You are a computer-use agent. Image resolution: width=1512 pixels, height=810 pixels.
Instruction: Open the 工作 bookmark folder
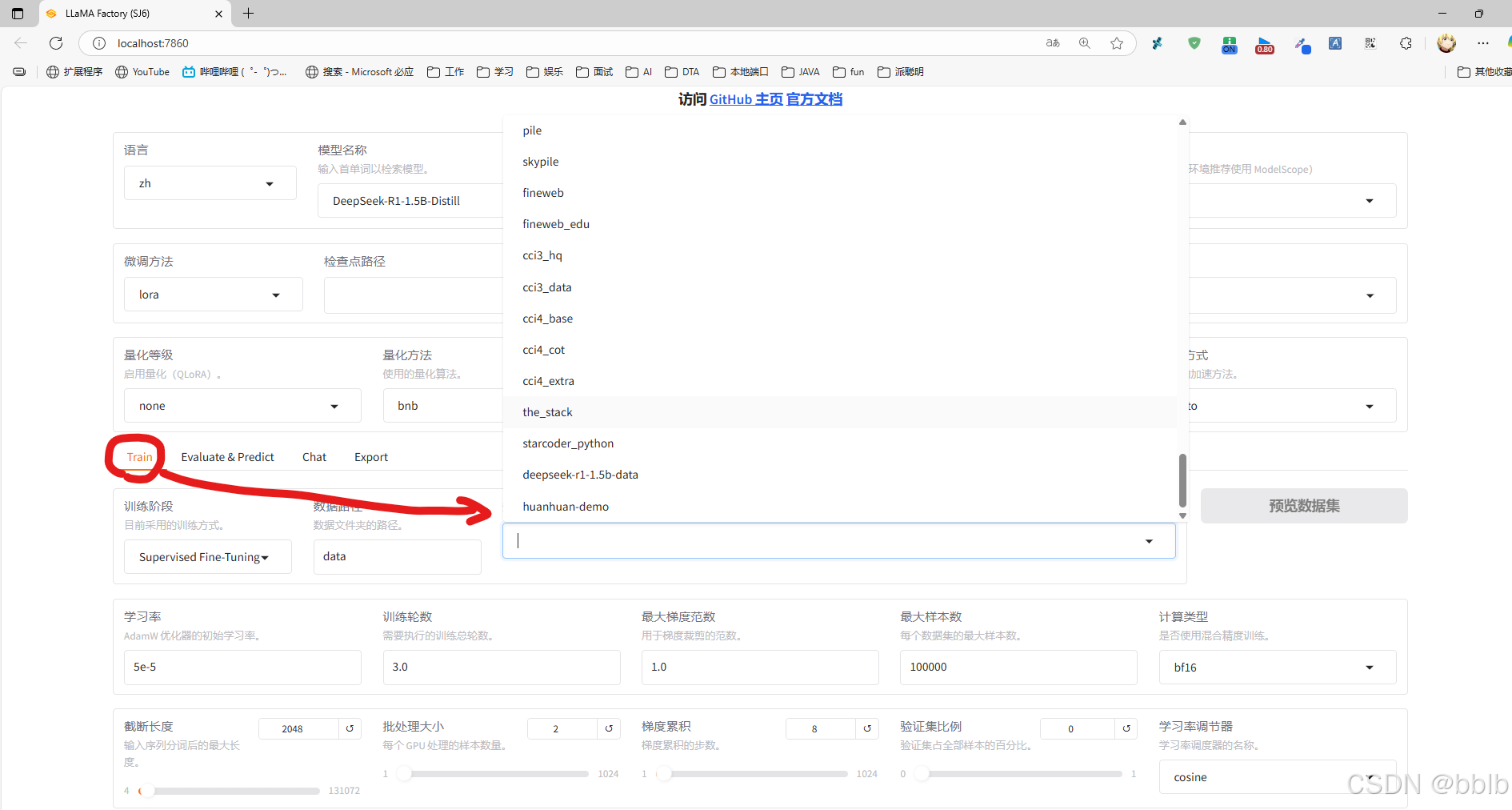tap(446, 72)
